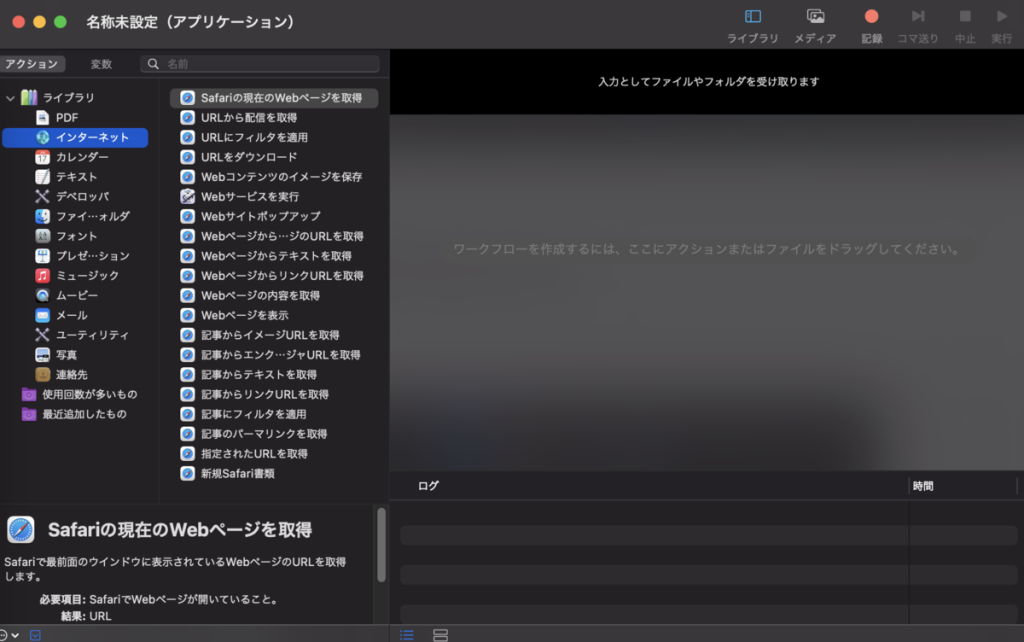
Task: Collapse the ライブラリ tree disclosure triangle
Action: tap(10, 98)
